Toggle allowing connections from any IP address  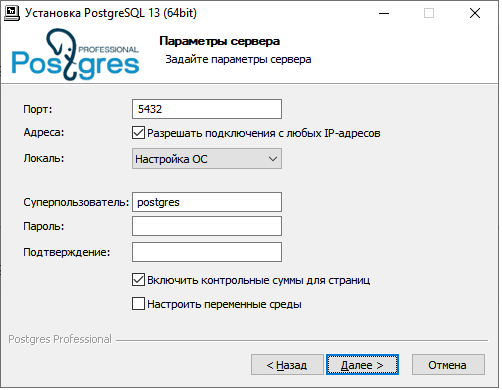pos(138,133)
